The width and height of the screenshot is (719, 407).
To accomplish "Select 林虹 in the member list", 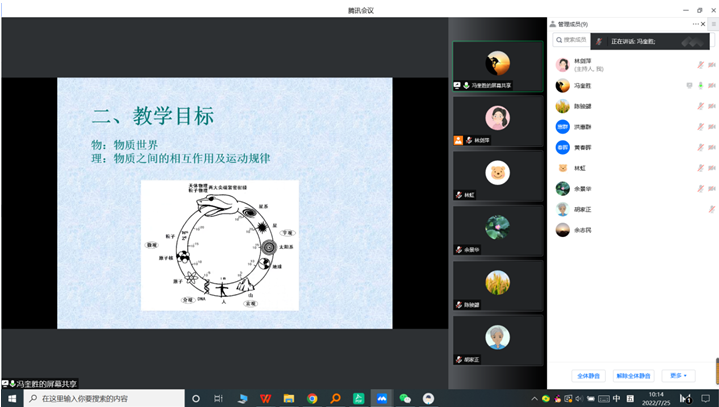I will coord(581,168).
